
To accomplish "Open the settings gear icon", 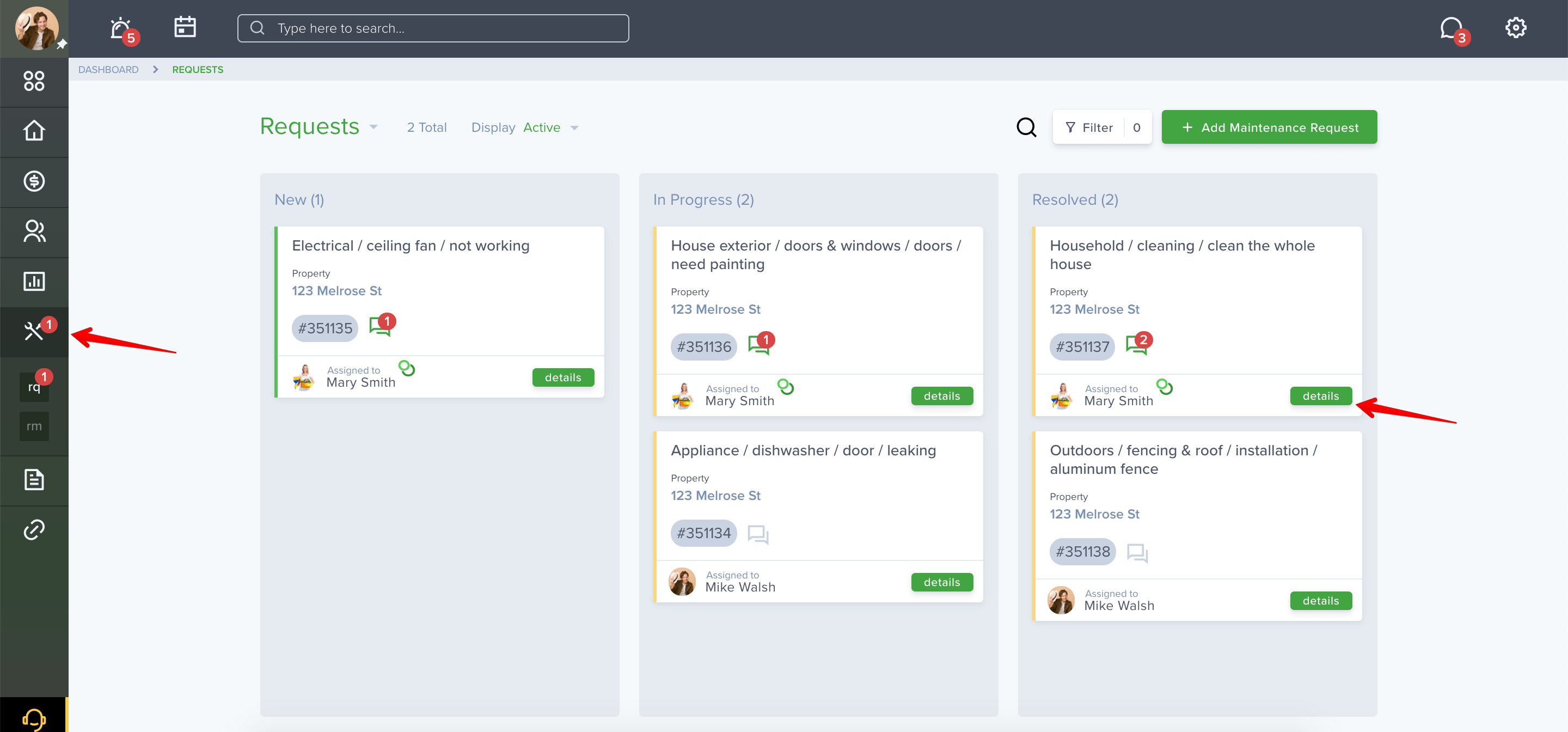I will click(x=1515, y=27).
